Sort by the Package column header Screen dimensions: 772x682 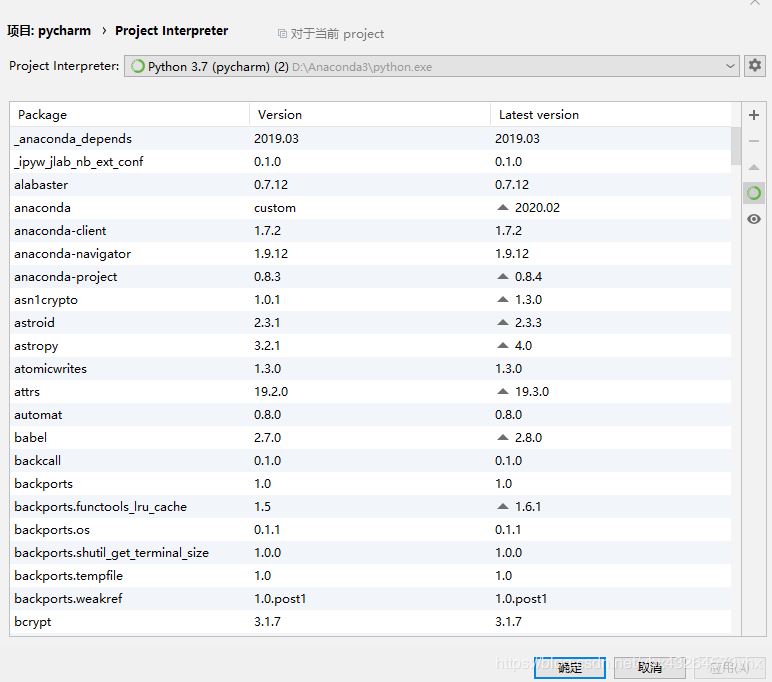click(x=129, y=115)
